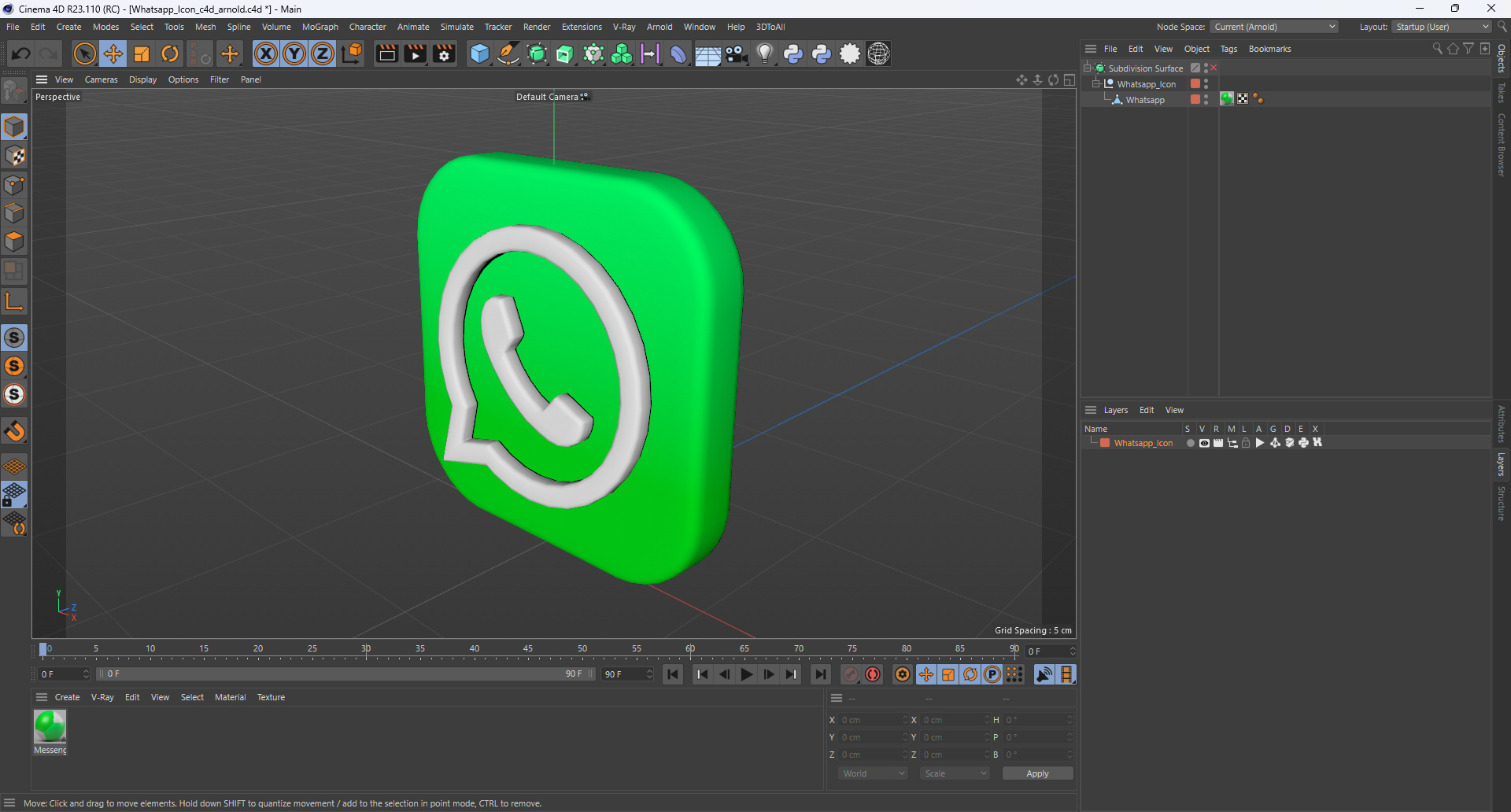This screenshot has height=812, width=1511.
Task: Click the Floor environment icon
Action: pos(707,54)
